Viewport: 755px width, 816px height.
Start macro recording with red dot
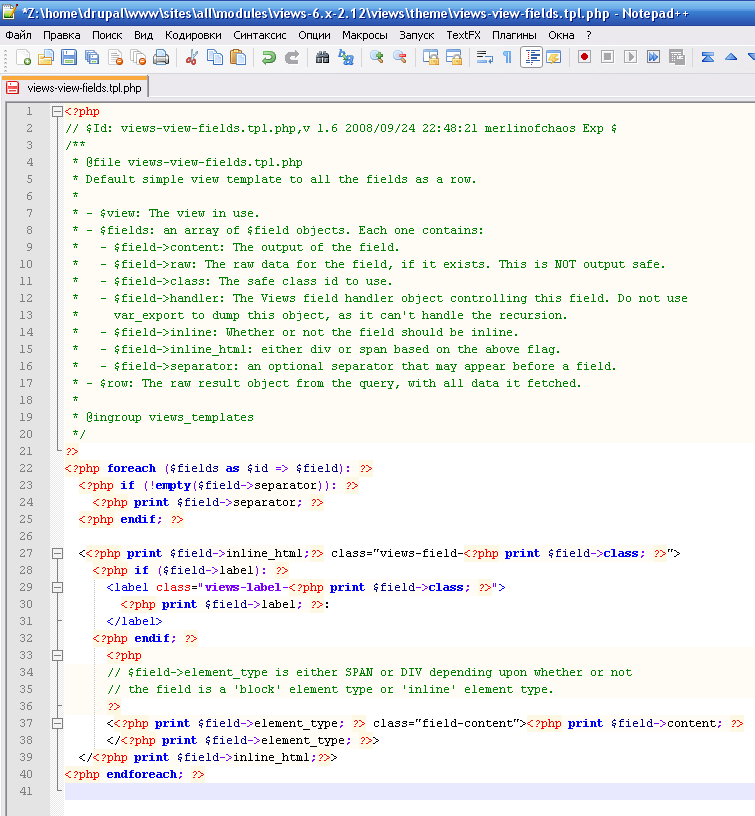584,57
